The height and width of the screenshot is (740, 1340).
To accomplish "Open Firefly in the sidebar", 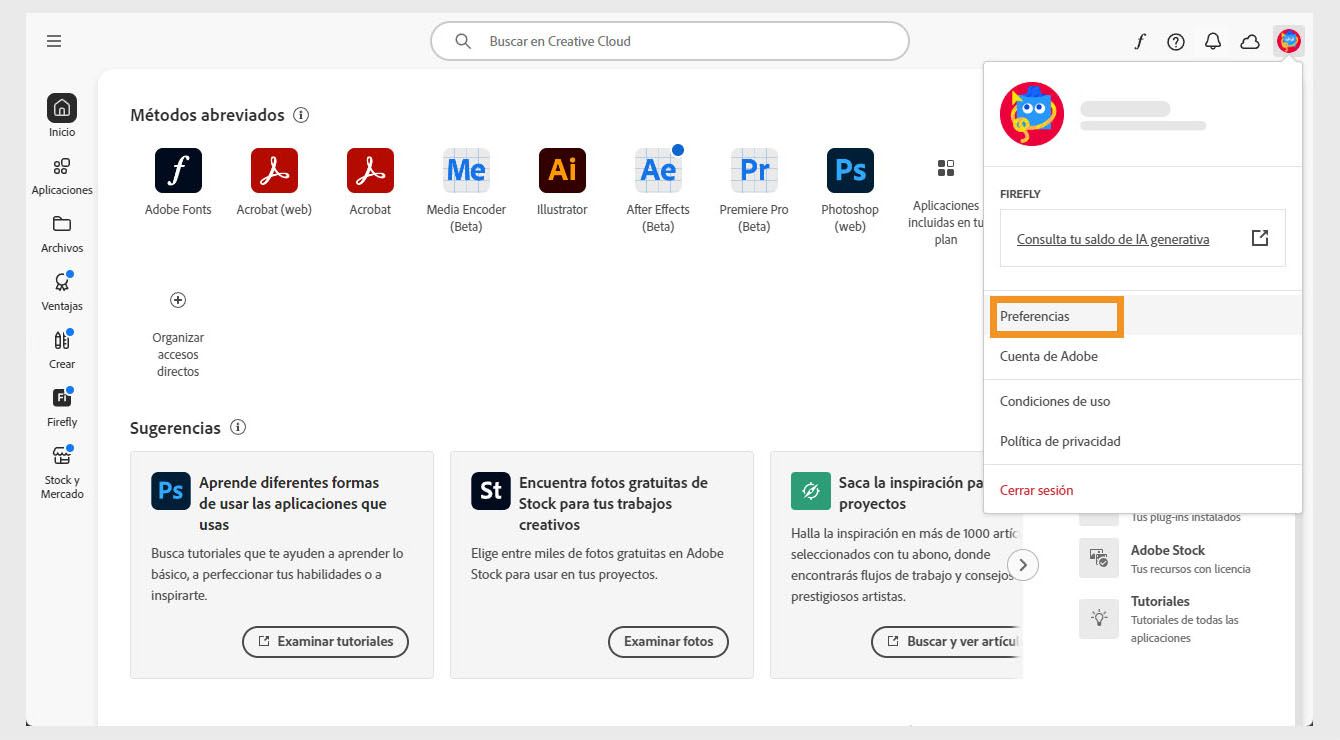I will (62, 407).
